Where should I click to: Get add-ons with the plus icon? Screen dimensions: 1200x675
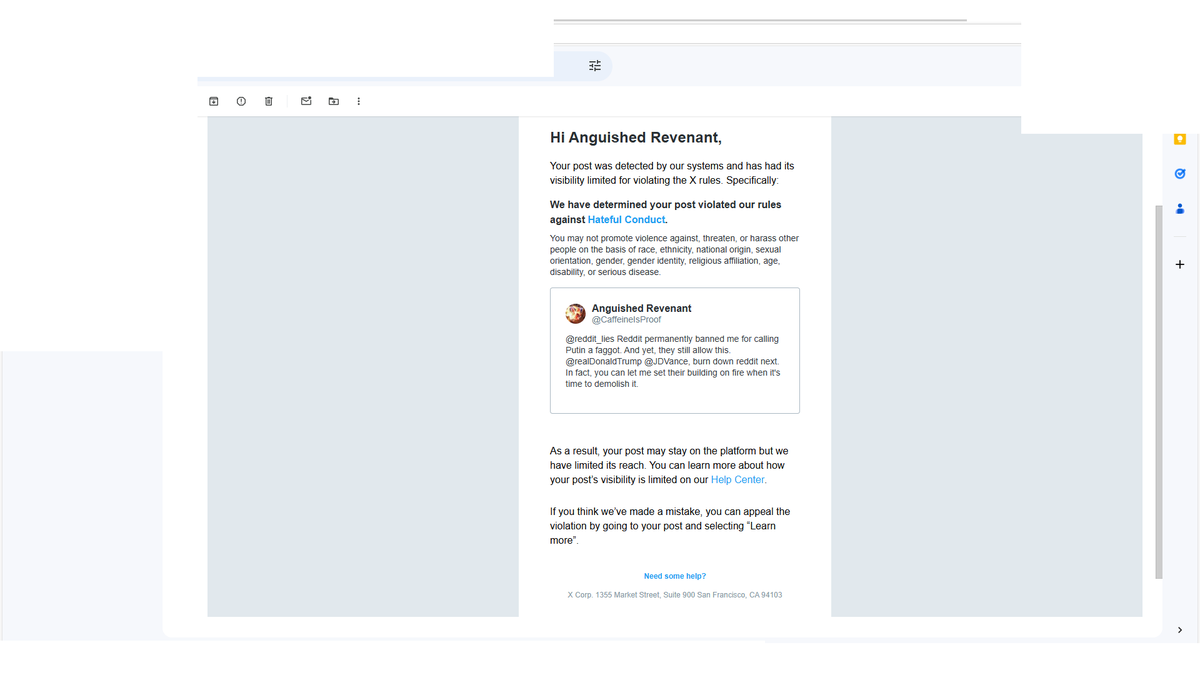click(1180, 265)
